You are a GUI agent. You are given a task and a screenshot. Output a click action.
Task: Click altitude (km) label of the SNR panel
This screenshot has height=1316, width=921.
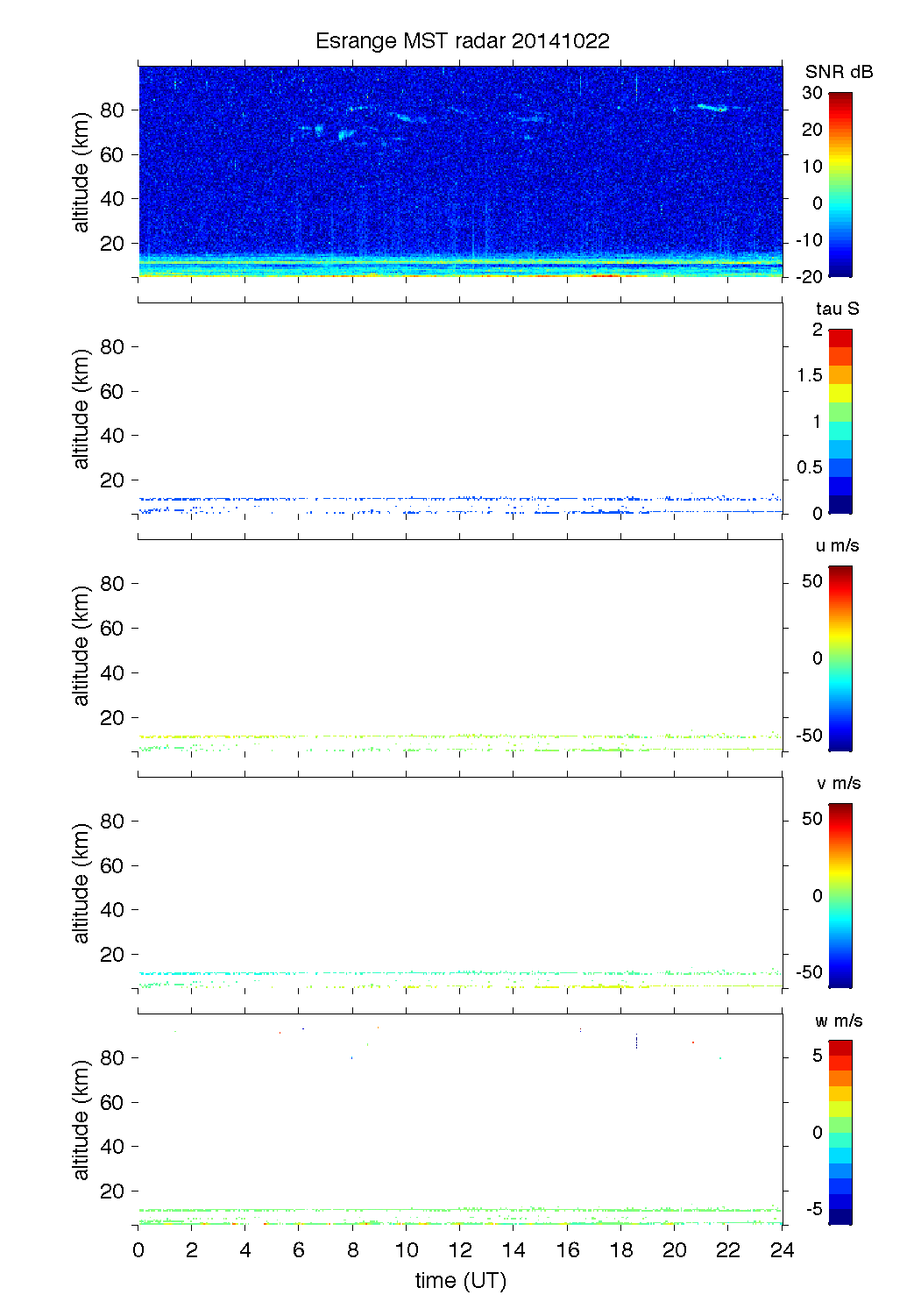click(x=81, y=172)
